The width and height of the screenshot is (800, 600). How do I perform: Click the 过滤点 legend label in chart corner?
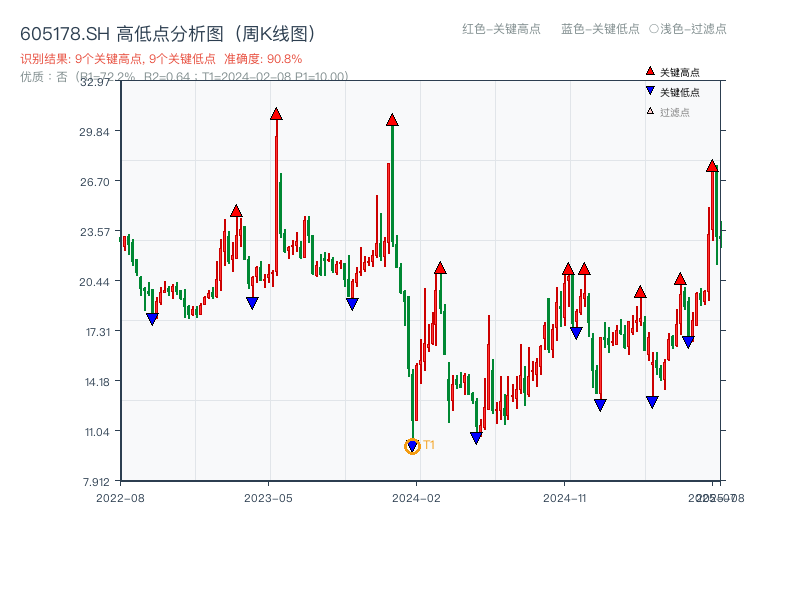pos(675,112)
